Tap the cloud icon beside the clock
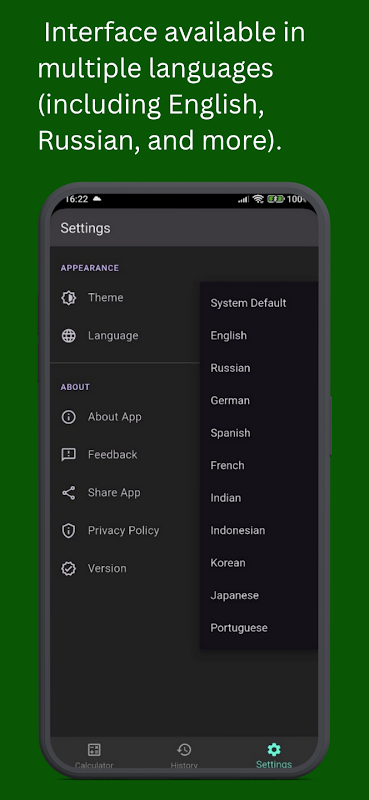 96,198
